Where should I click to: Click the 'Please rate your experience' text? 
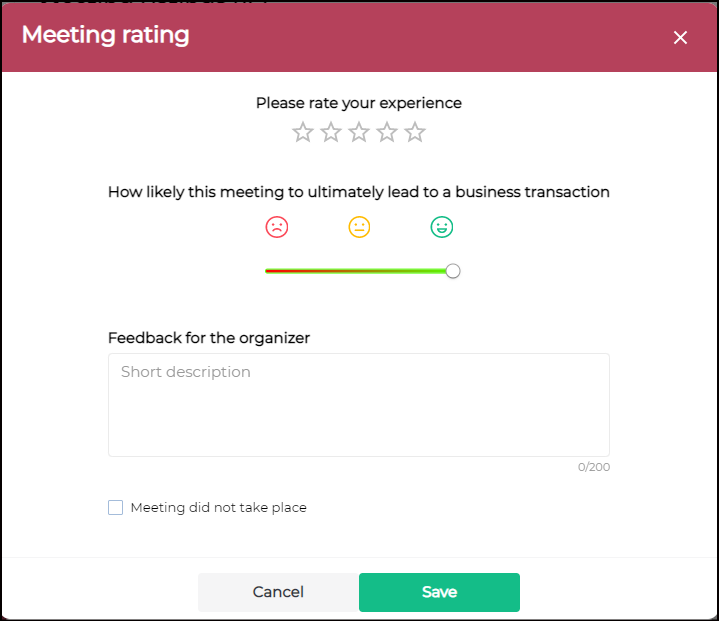pos(359,103)
